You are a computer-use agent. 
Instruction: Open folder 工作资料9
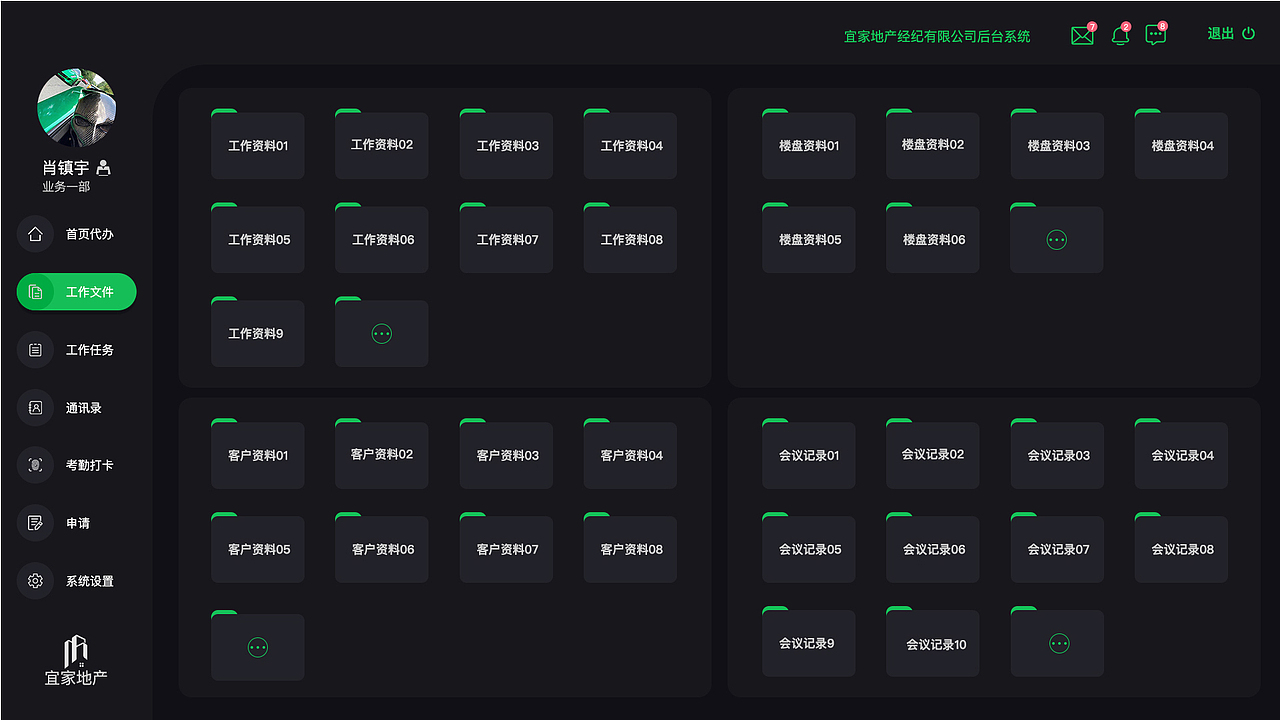pos(257,332)
